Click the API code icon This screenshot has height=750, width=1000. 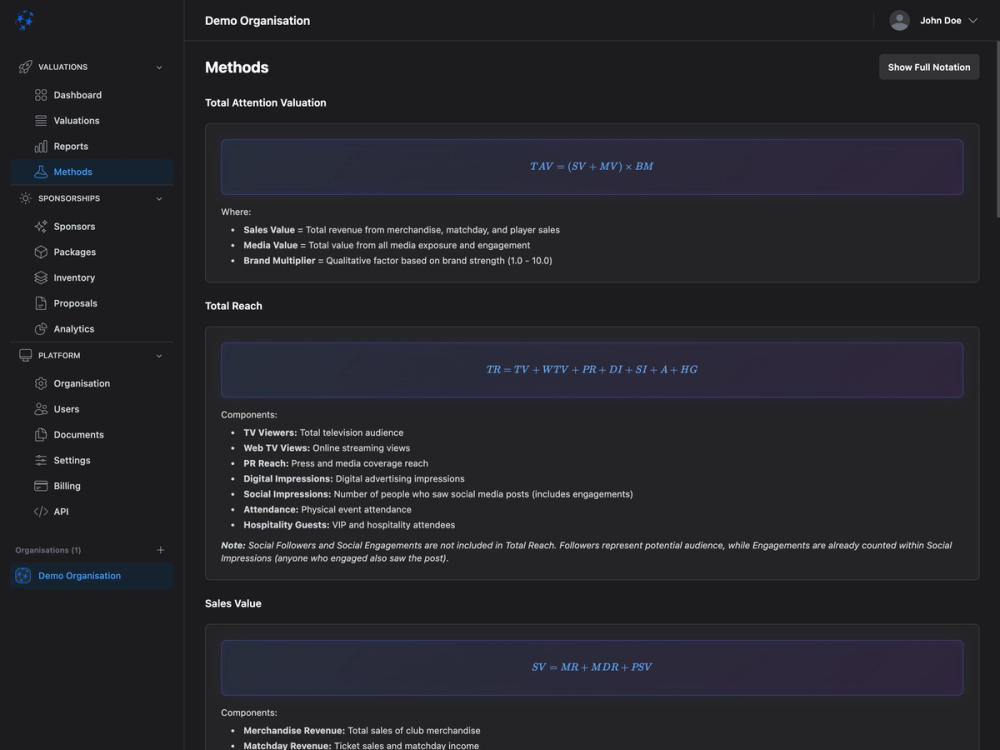(39, 511)
